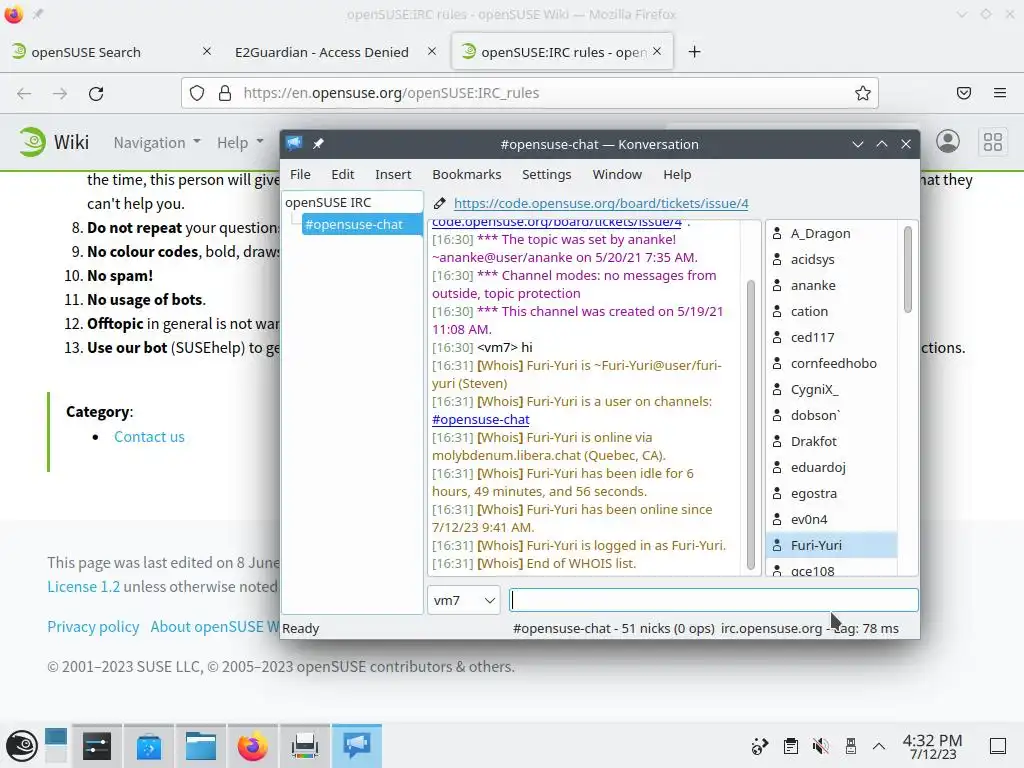Select nick Drakfot in the list
This screenshot has height=768, width=1024.
(814, 441)
